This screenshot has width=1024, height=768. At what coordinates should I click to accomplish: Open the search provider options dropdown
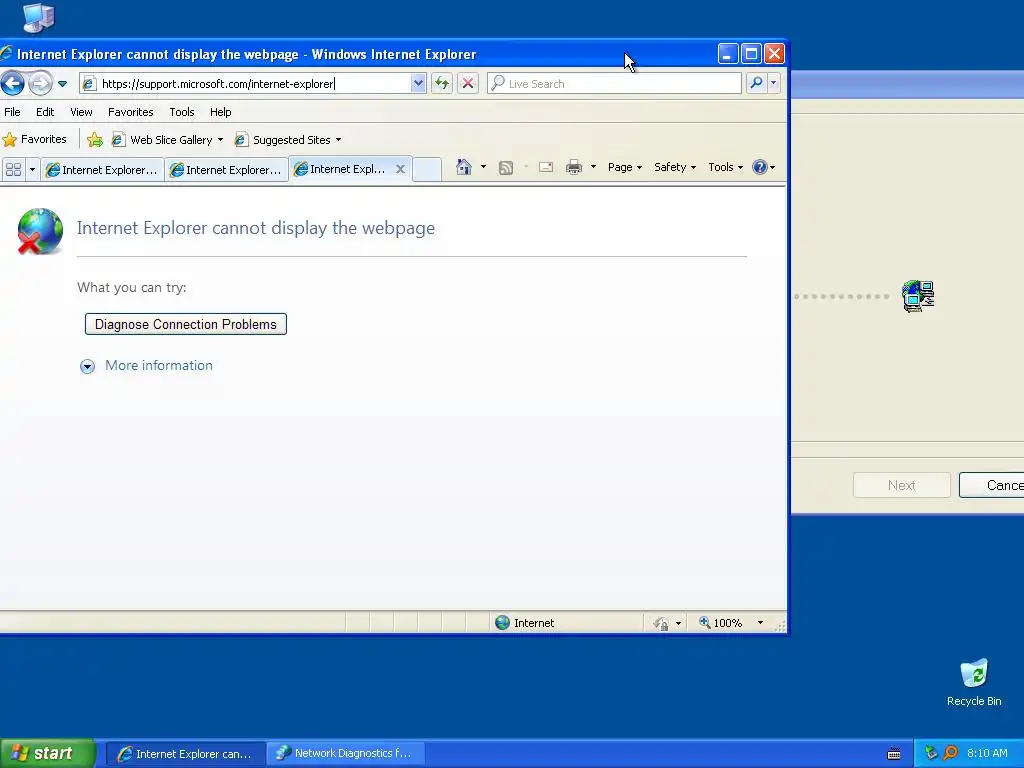774,83
